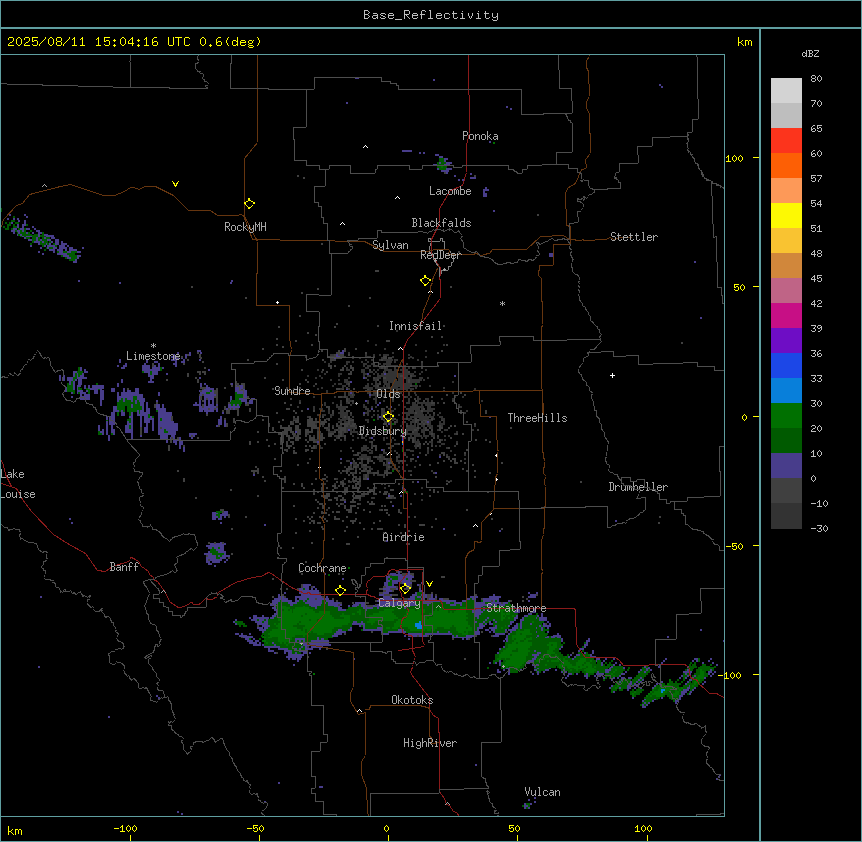Click the Okotoks town label
This screenshot has height=842, width=862.
point(412,700)
